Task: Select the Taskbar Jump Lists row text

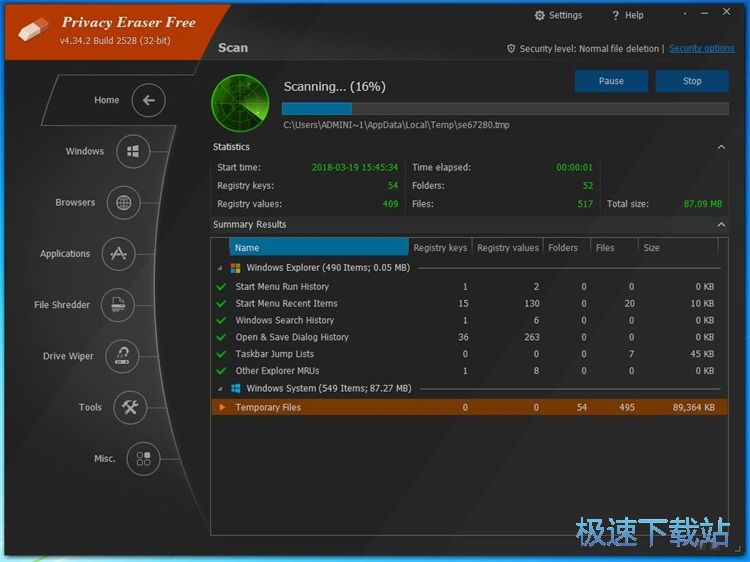Action: [275, 354]
